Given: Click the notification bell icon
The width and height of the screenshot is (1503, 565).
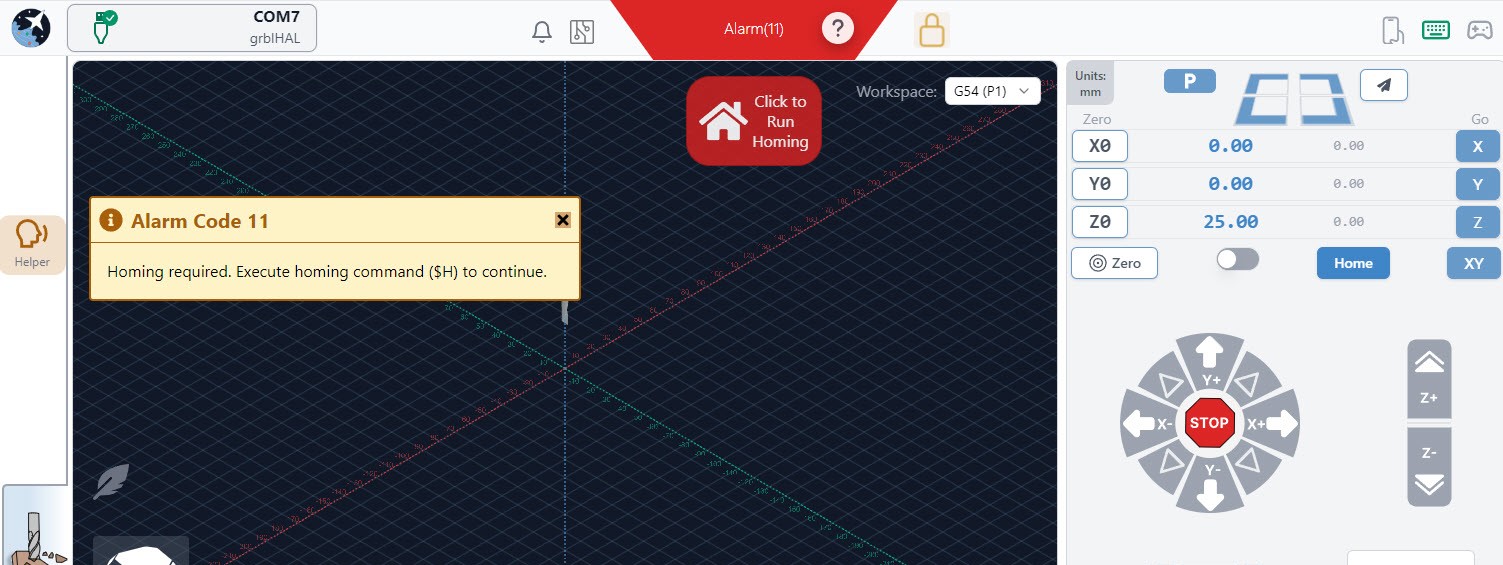Looking at the screenshot, I should click(x=541, y=31).
